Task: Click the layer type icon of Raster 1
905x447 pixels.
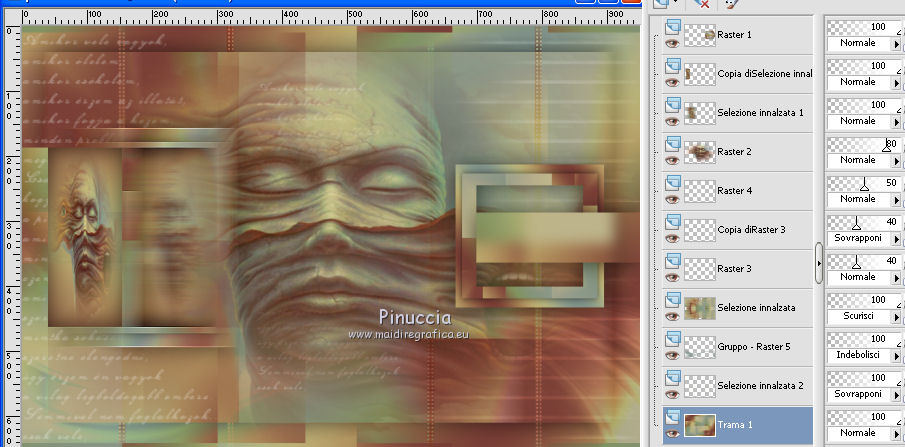Action: point(672,27)
